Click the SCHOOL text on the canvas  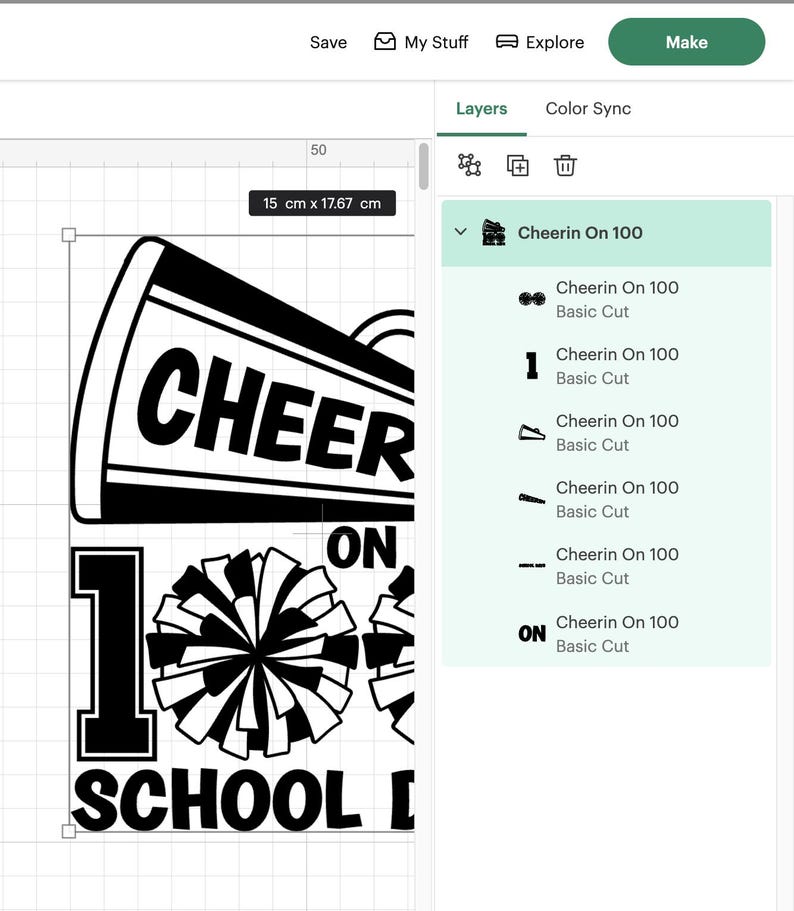[217, 800]
